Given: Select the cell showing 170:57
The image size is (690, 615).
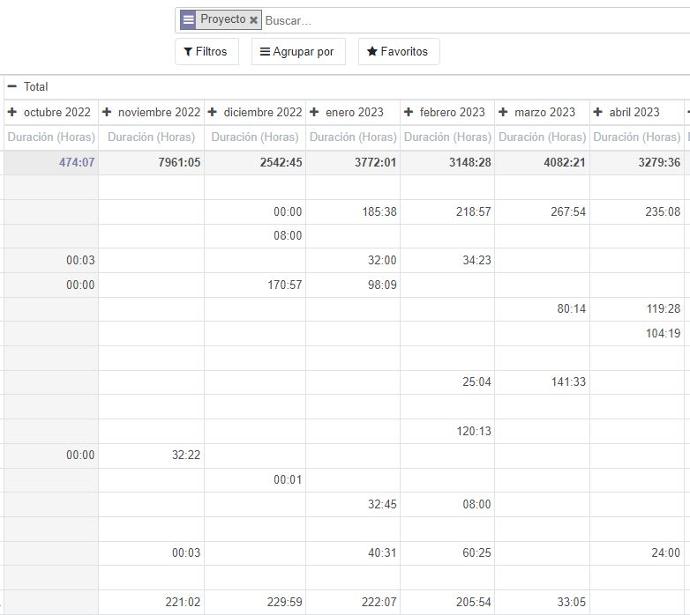Looking at the screenshot, I should (255, 285).
